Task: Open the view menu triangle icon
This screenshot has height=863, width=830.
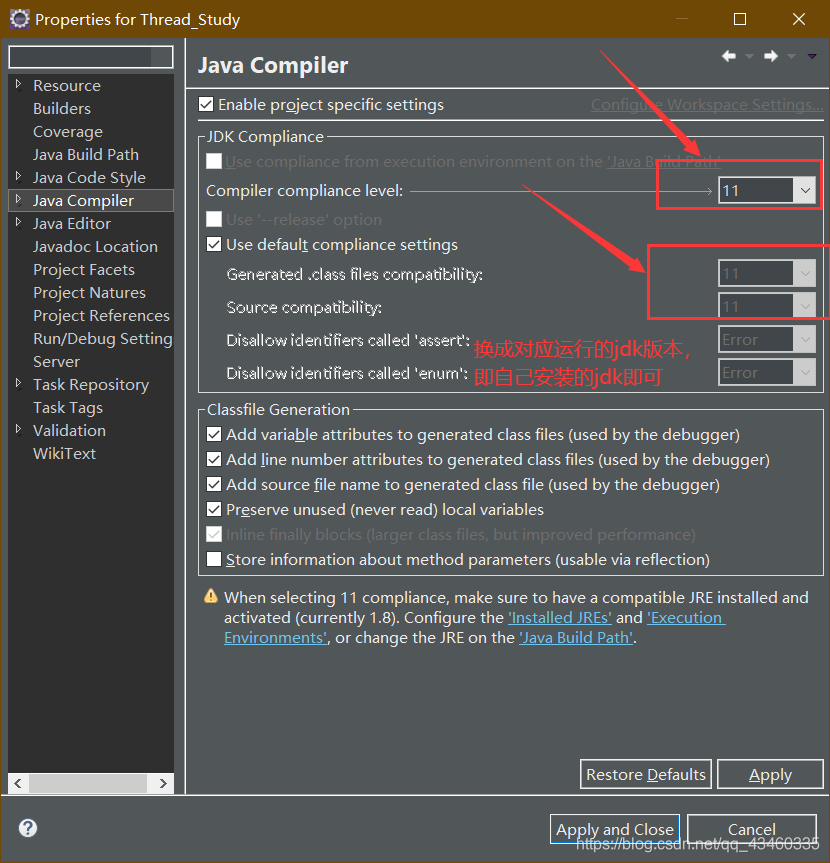Action: [812, 56]
